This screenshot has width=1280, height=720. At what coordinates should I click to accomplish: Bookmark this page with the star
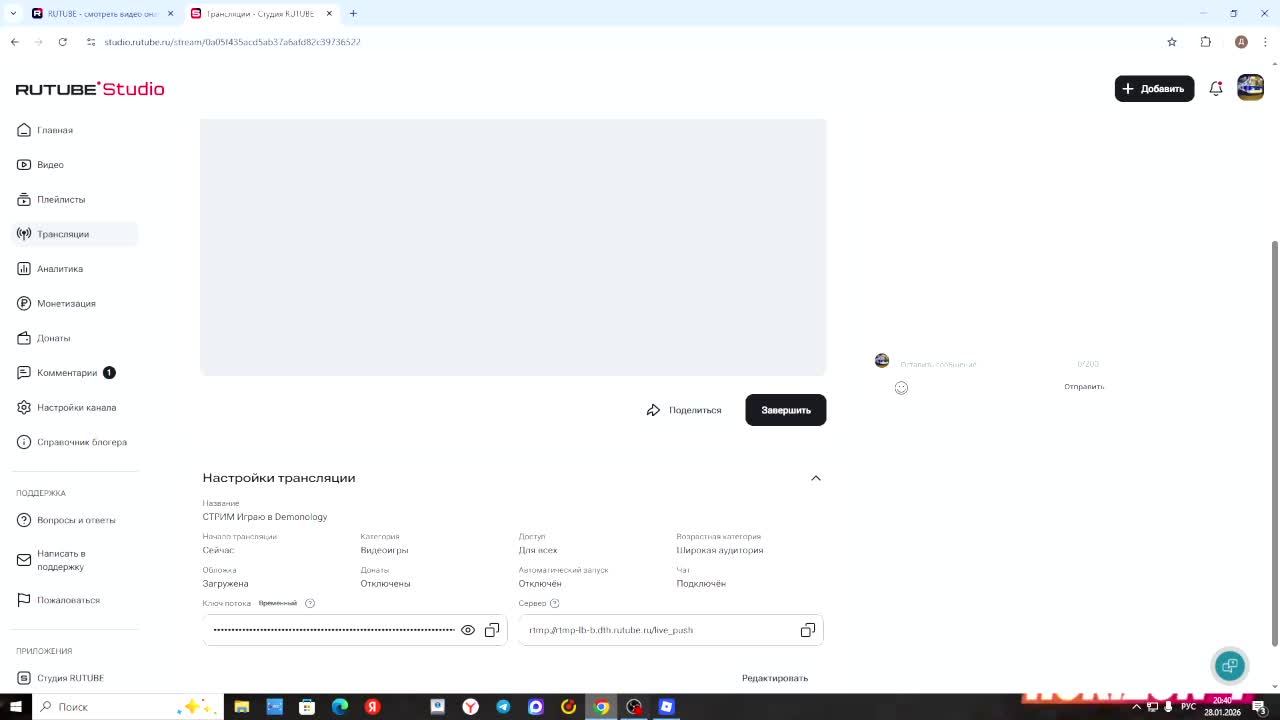point(1172,42)
